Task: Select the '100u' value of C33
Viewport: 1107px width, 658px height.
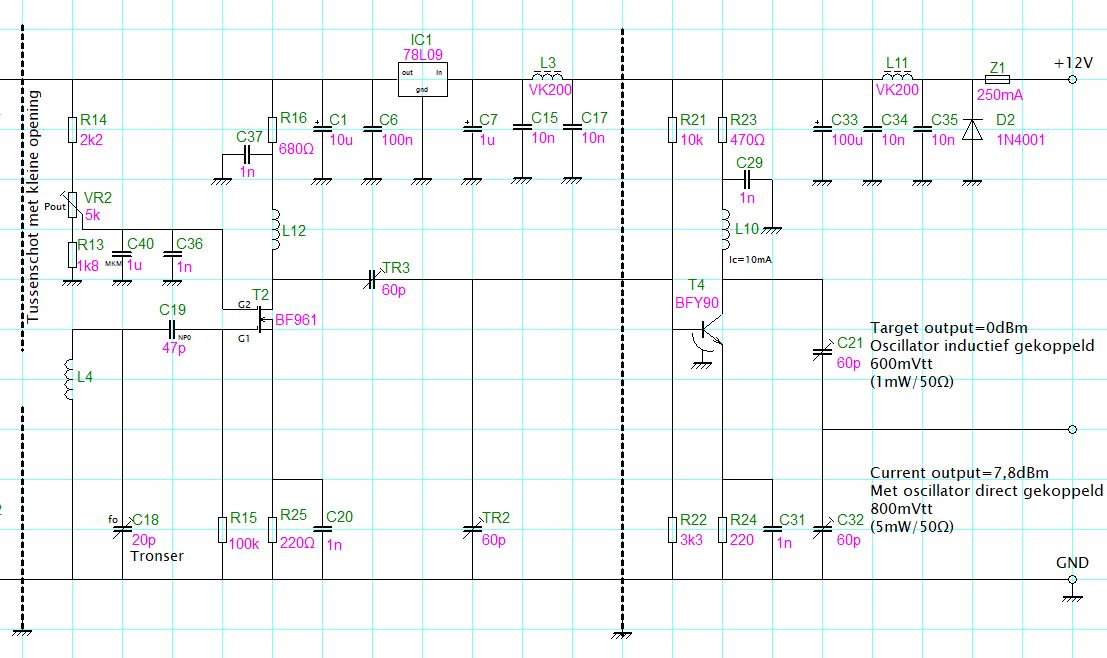Action: click(x=846, y=140)
